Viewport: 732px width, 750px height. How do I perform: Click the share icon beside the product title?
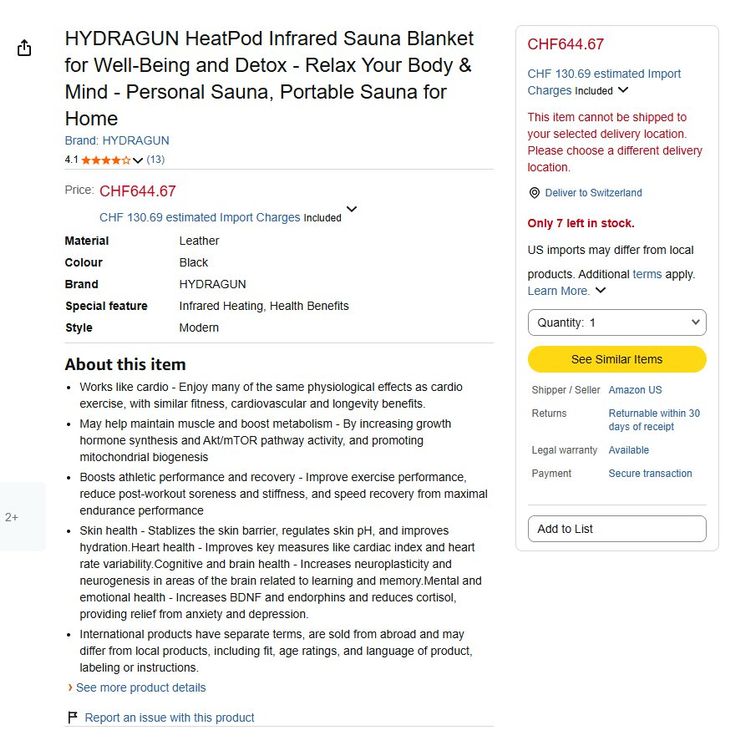pos(24,48)
